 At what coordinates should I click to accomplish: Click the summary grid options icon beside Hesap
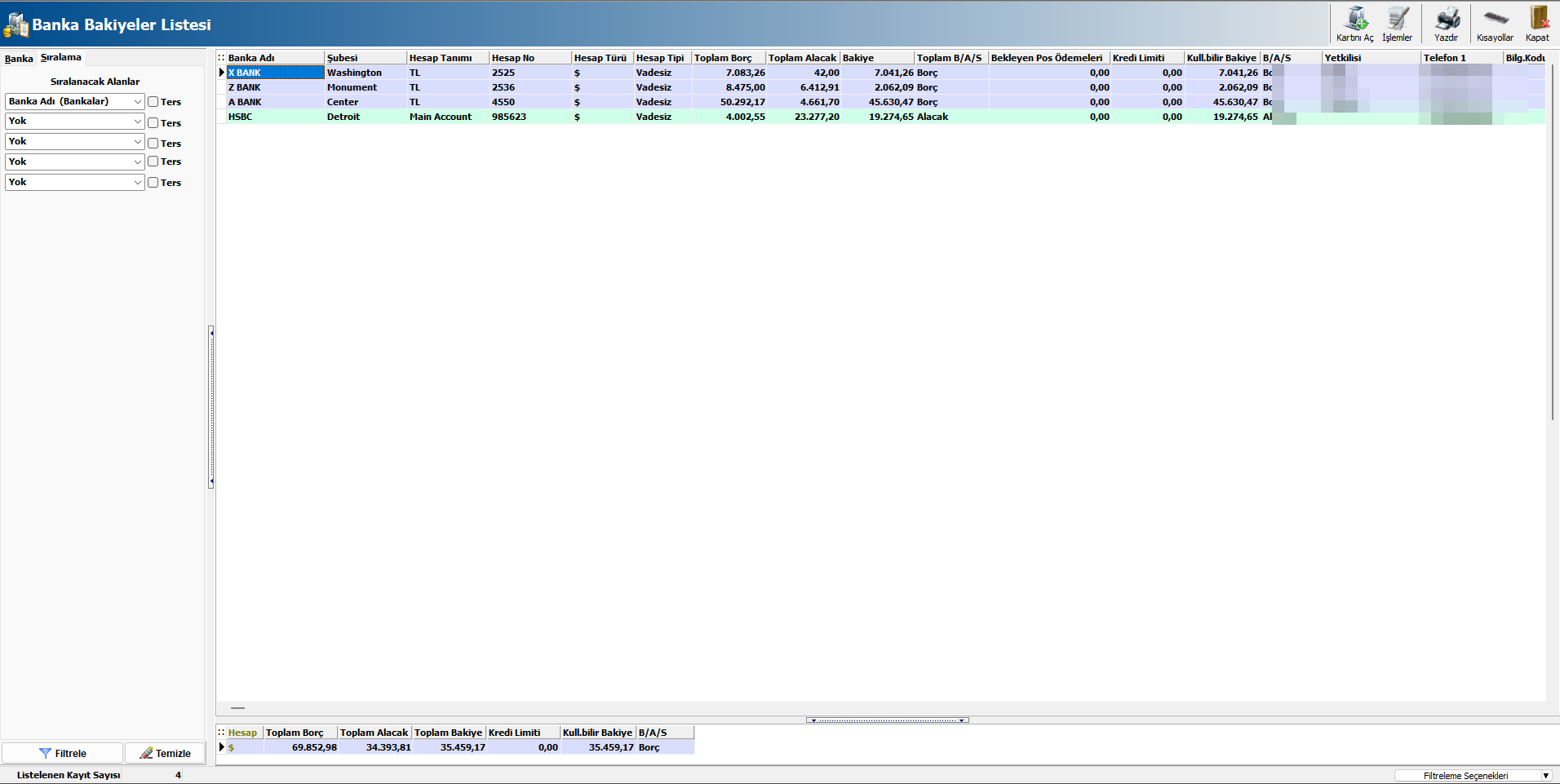pyautogui.click(x=221, y=733)
